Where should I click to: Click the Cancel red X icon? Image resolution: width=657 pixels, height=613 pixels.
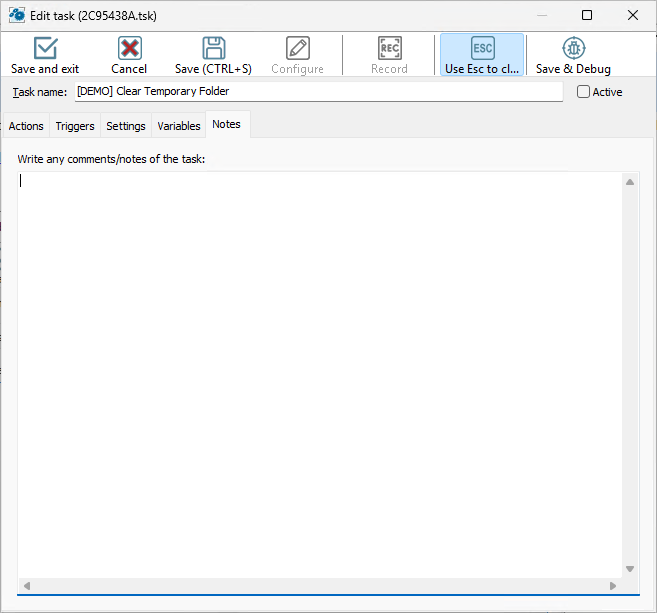129,48
